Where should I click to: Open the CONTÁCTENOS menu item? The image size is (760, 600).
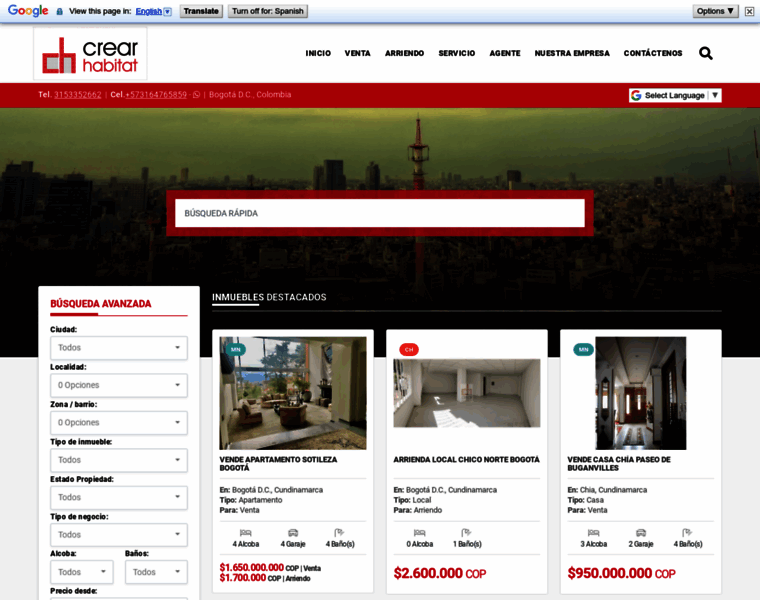(x=653, y=53)
